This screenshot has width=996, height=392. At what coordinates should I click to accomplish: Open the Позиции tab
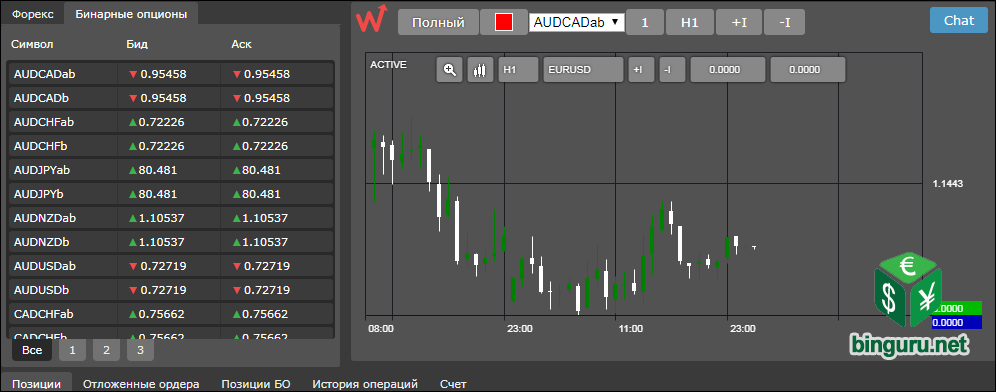pyautogui.click(x=36, y=384)
